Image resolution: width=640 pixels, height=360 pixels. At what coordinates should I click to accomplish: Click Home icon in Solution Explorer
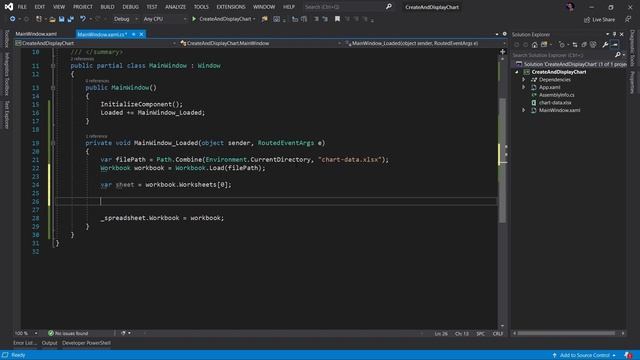pyautogui.click(x=534, y=44)
